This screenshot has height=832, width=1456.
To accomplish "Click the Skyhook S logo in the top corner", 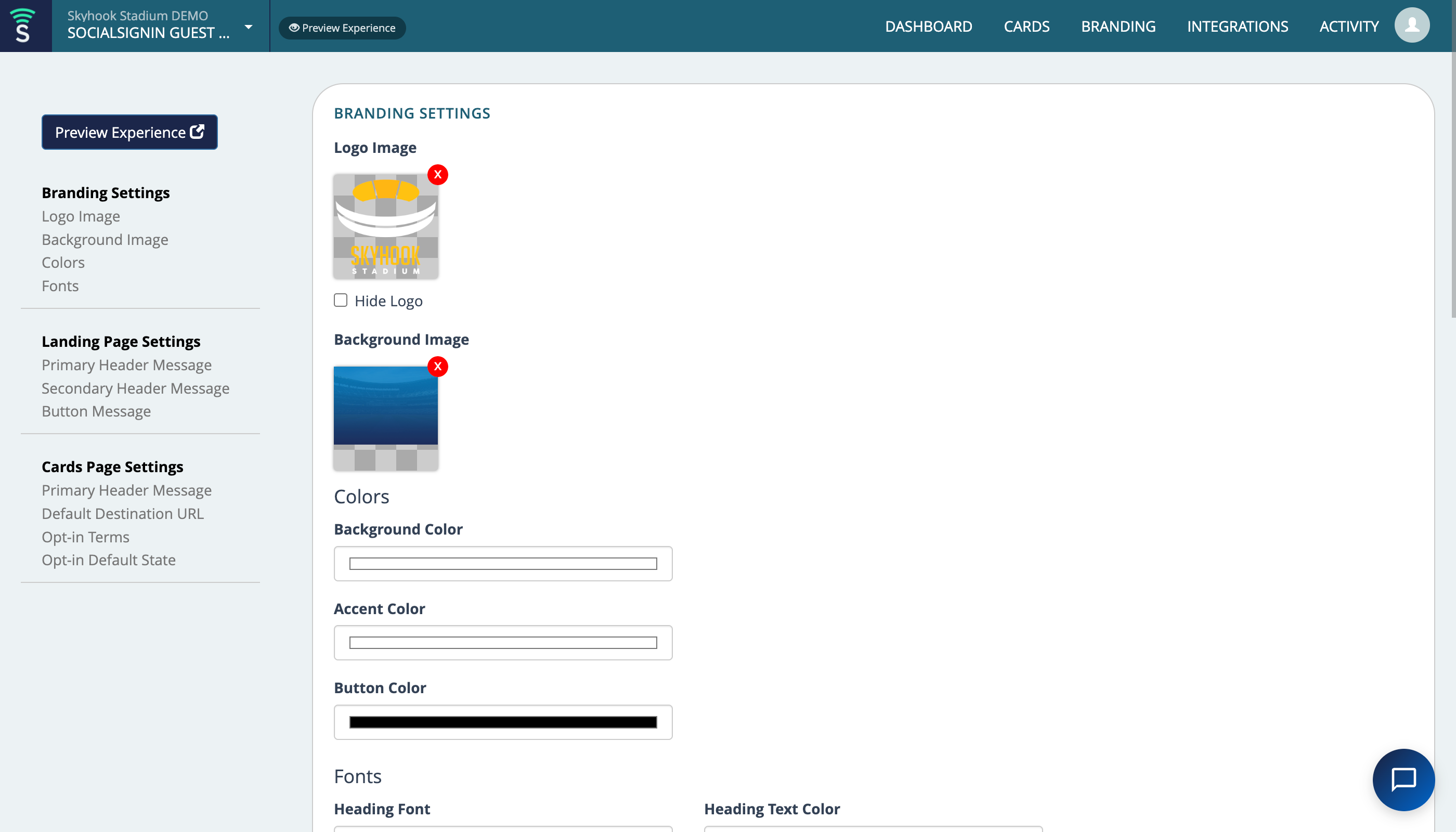I will pyautogui.click(x=25, y=25).
